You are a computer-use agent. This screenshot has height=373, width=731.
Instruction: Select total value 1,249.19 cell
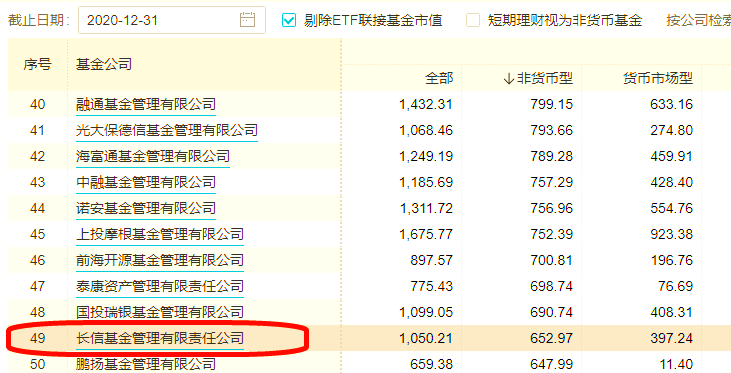point(426,156)
